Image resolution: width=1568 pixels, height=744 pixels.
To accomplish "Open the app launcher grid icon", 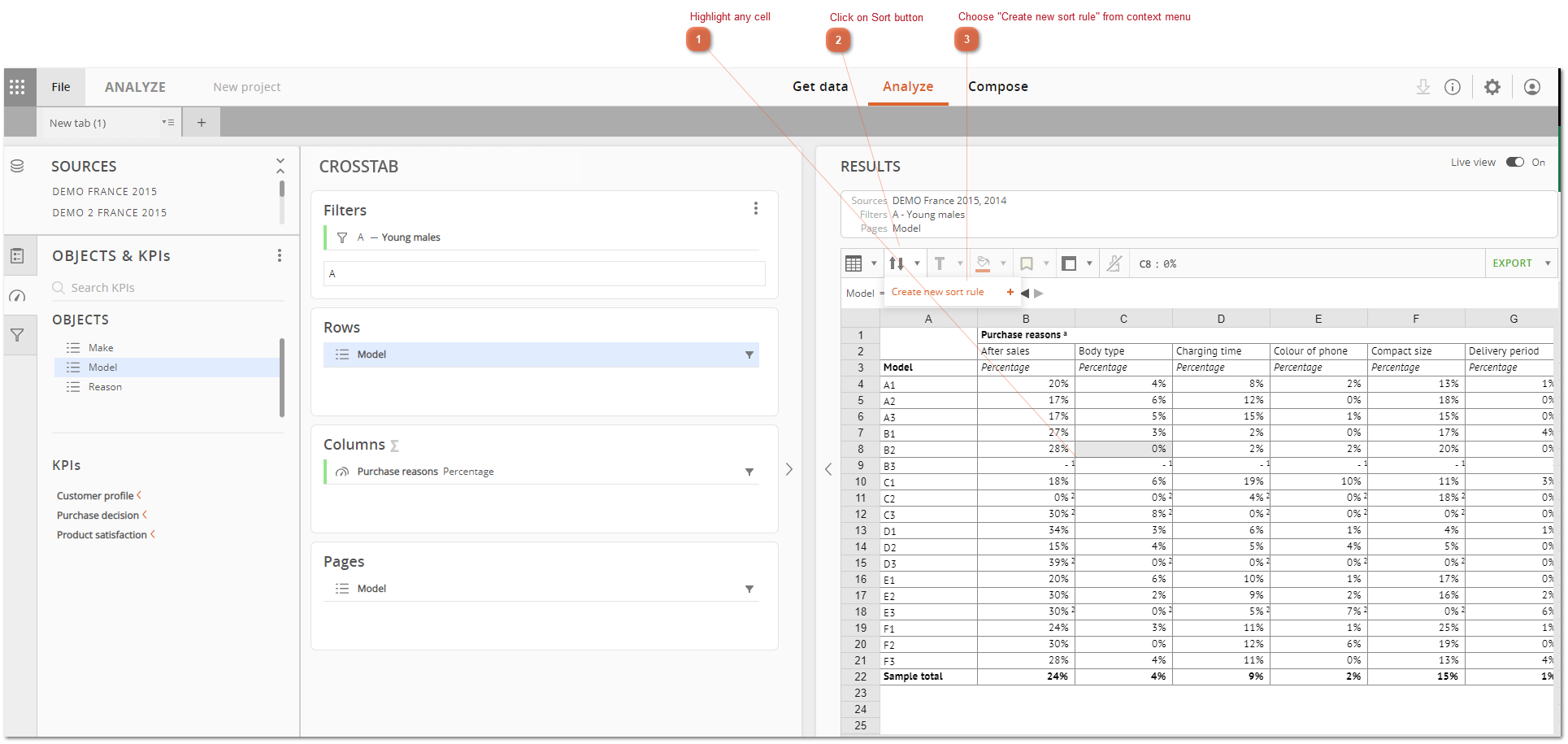I will pyautogui.click(x=17, y=87).
